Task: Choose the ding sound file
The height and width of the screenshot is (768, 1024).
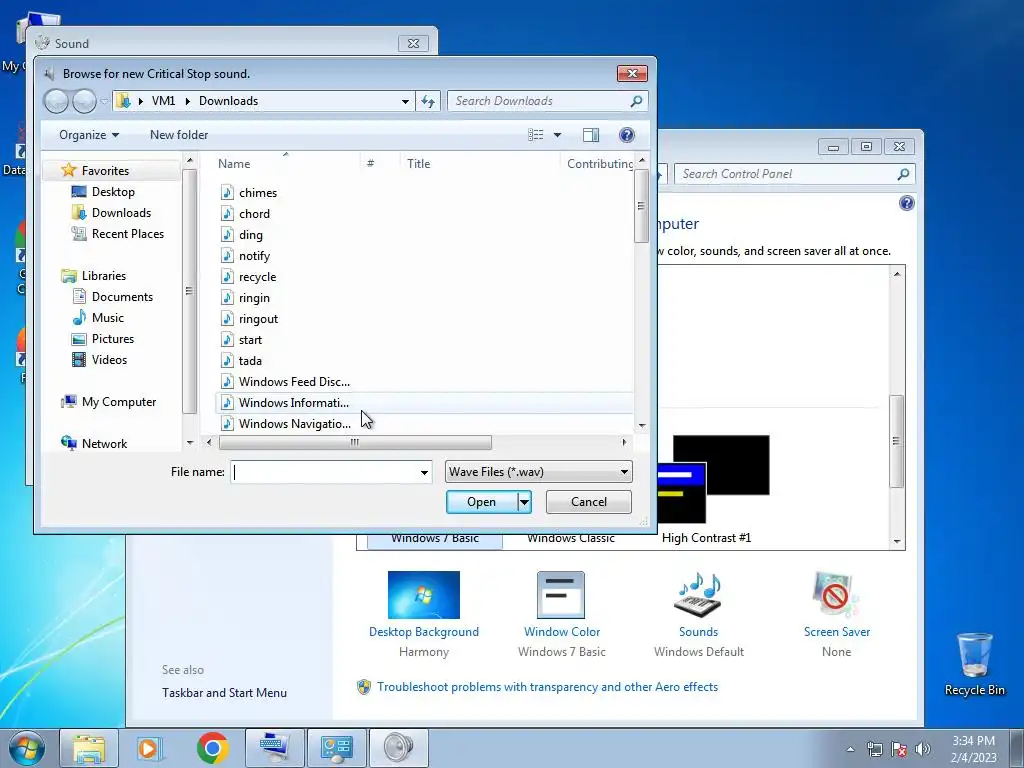Action: 250,234
